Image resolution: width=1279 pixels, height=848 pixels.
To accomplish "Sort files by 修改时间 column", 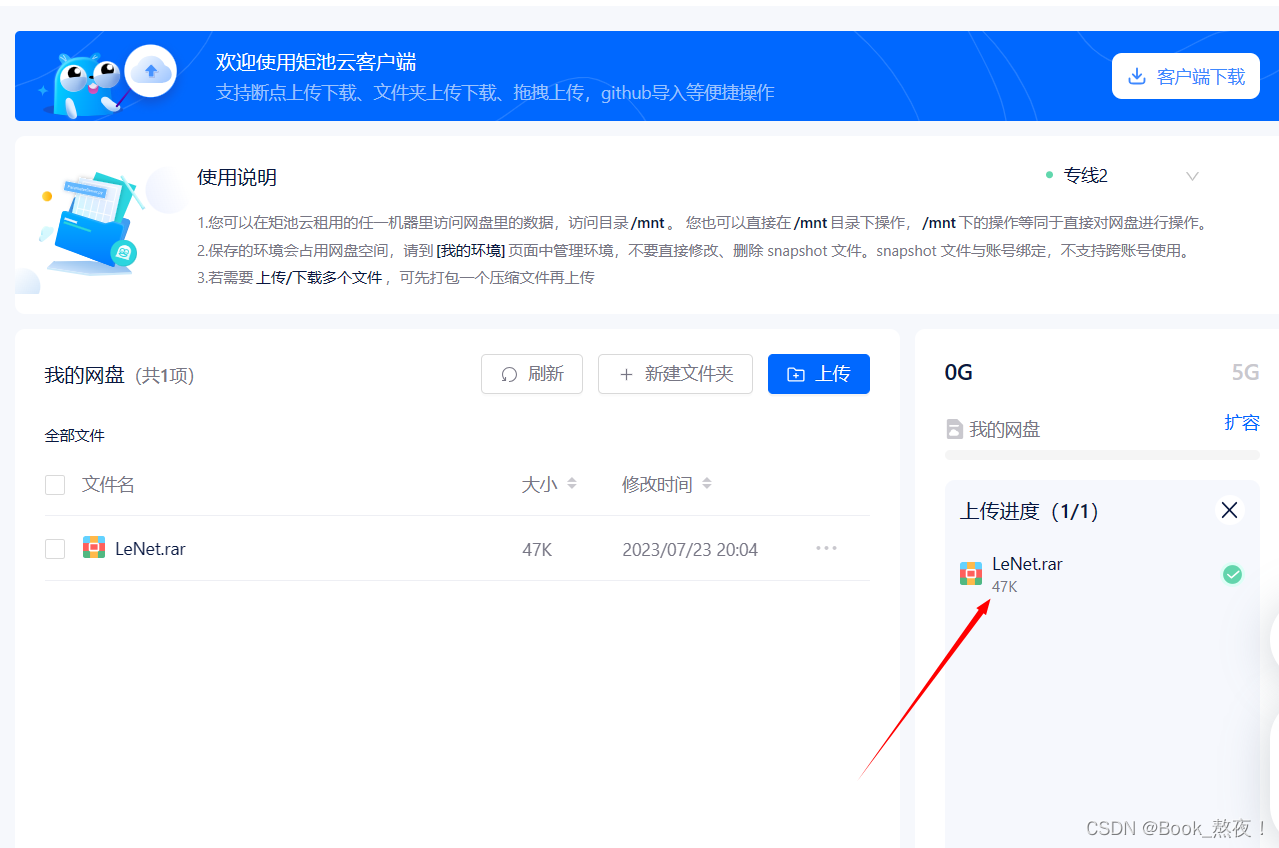I will [x=667, y=484].
